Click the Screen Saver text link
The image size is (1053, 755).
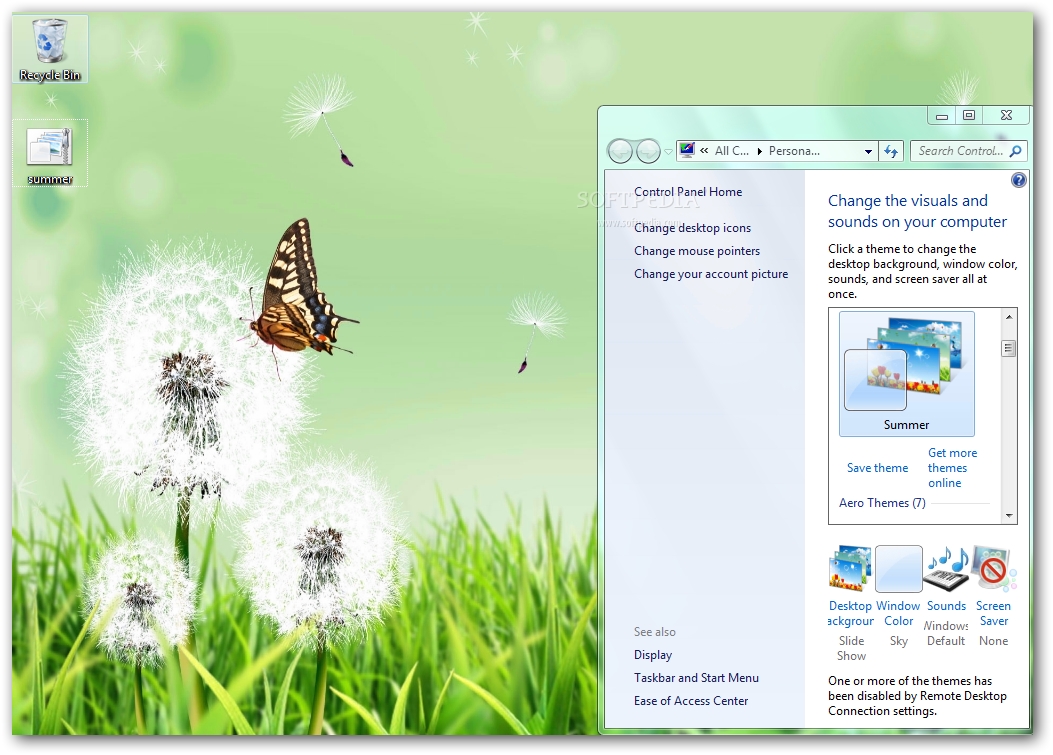click(x=993, y=613)
